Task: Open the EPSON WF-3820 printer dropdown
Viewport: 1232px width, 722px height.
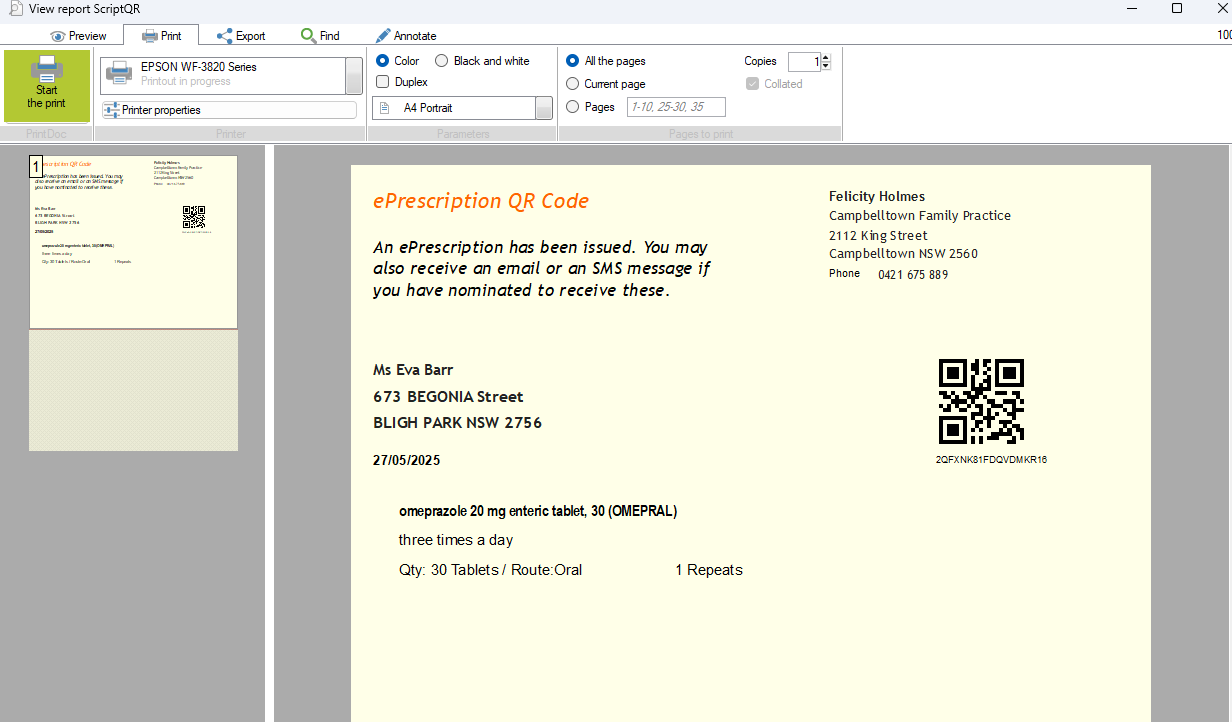Action: (x=353, y=75)
